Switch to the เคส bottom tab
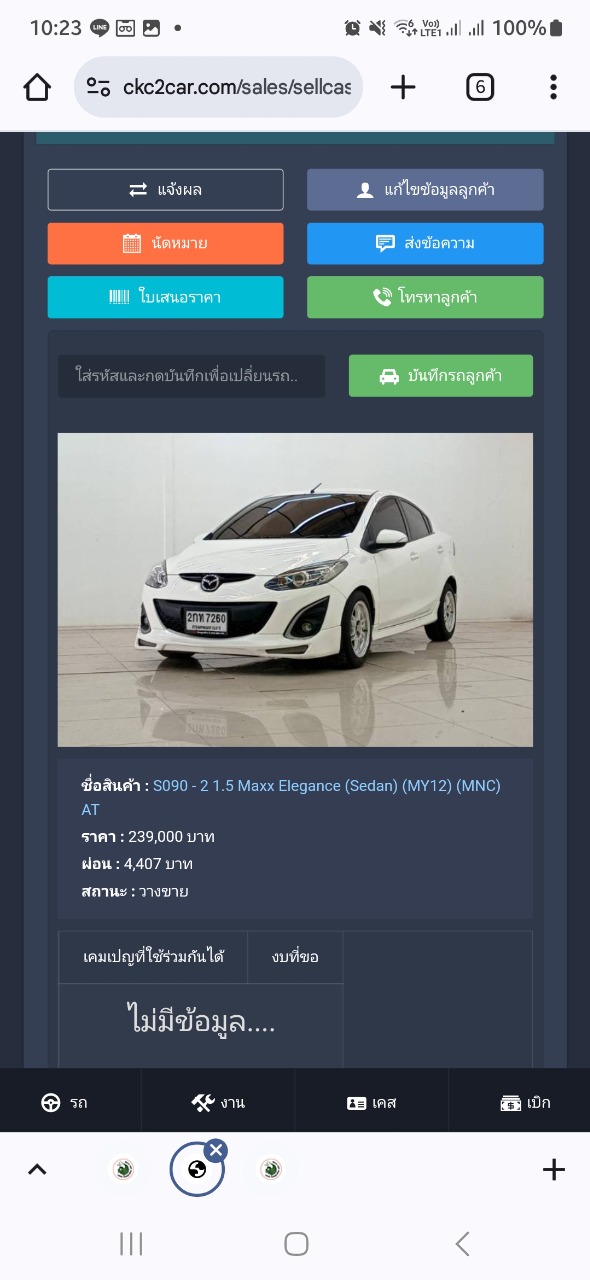Image resolution: width=590 pixels, height=1280 pixels. click(372, 1103)
